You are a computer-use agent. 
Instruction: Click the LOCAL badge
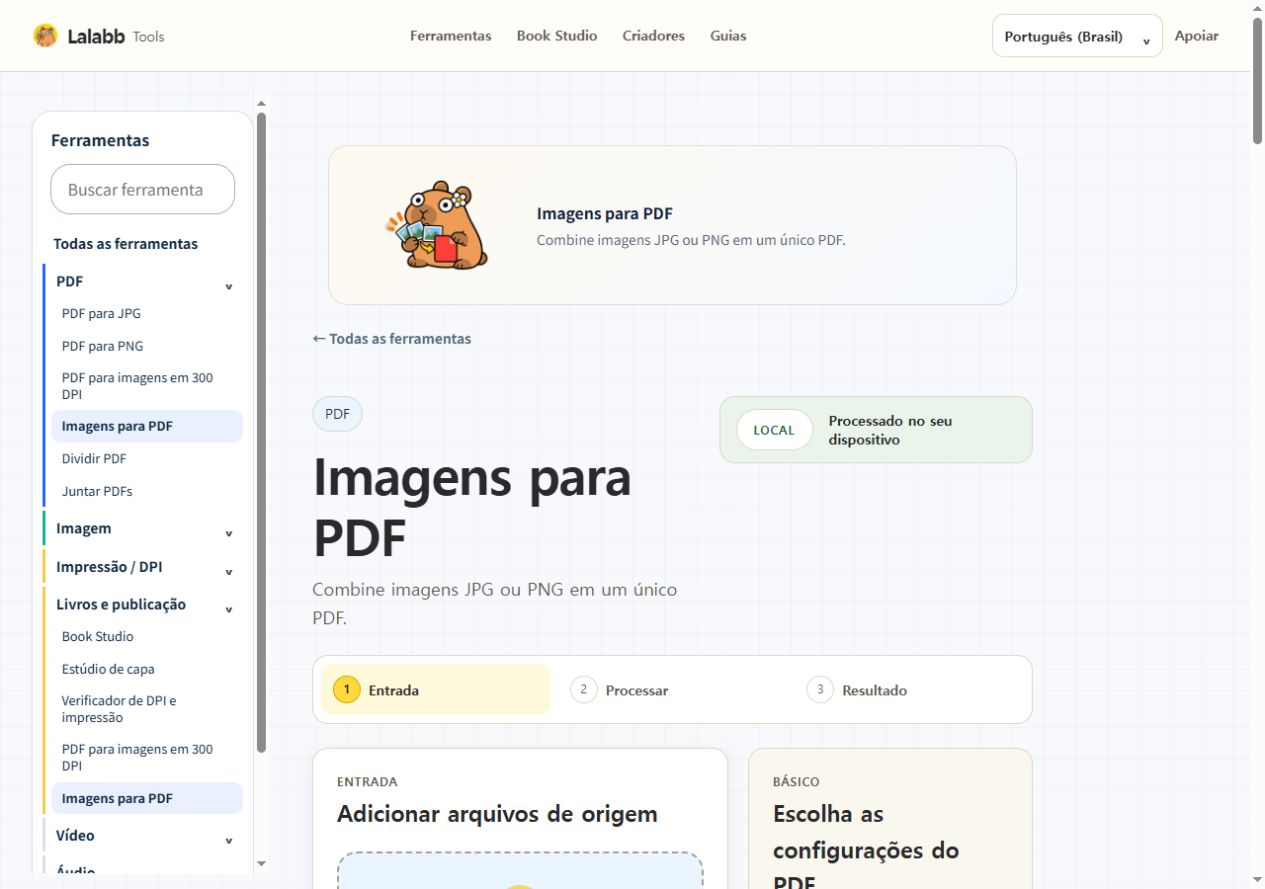tap(774, 430)
